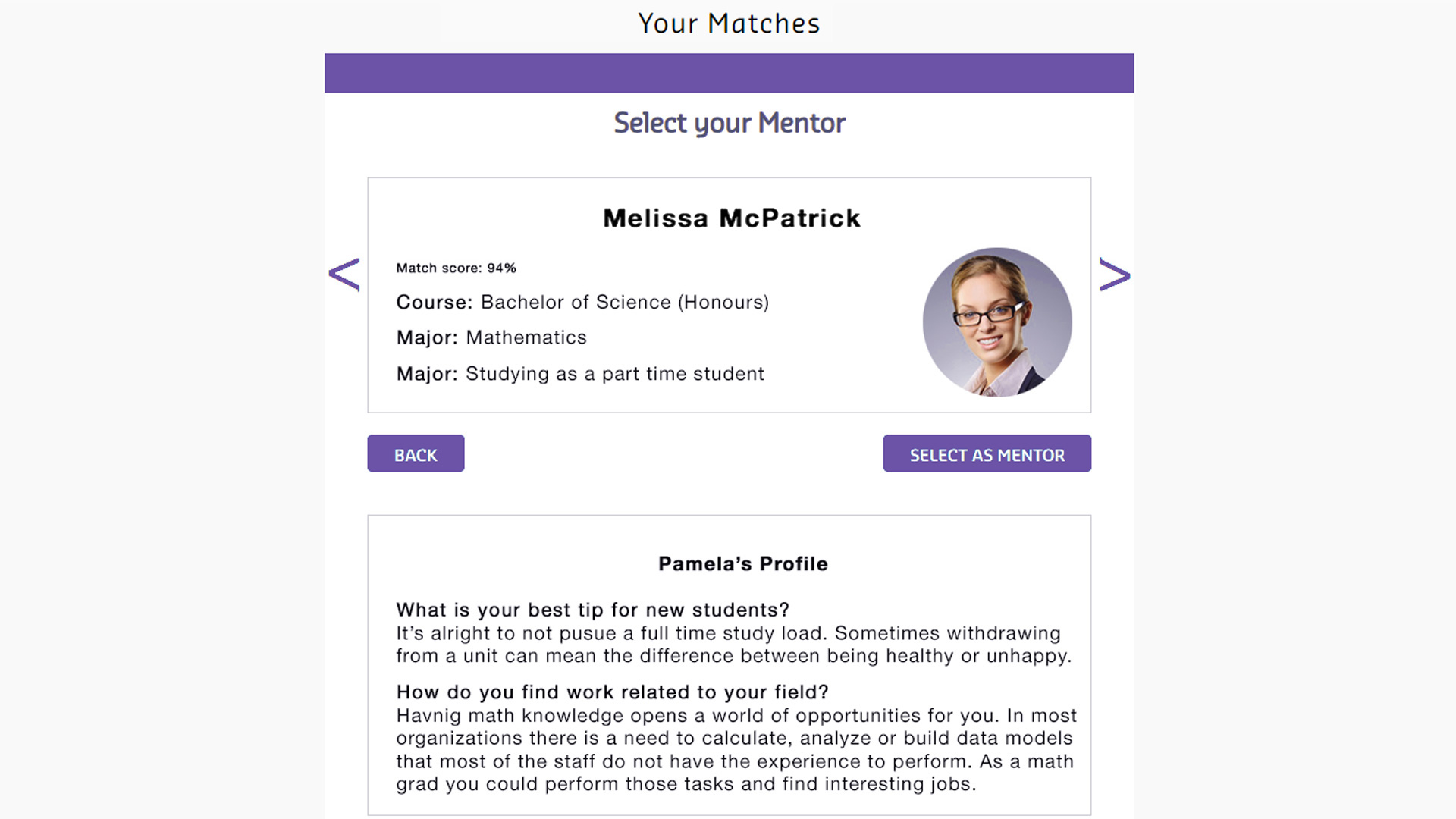The height and width of the screenshot is (819, 1456).
Task: Click the answer about math knowledge opportunities
Action: pyautogui.click(x=736, y=716)
